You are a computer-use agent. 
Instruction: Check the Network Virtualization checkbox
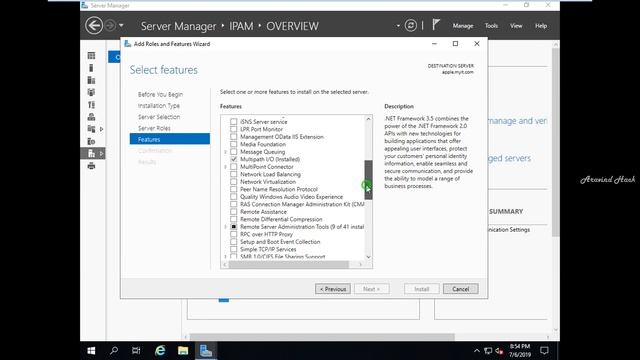point(233,182)
